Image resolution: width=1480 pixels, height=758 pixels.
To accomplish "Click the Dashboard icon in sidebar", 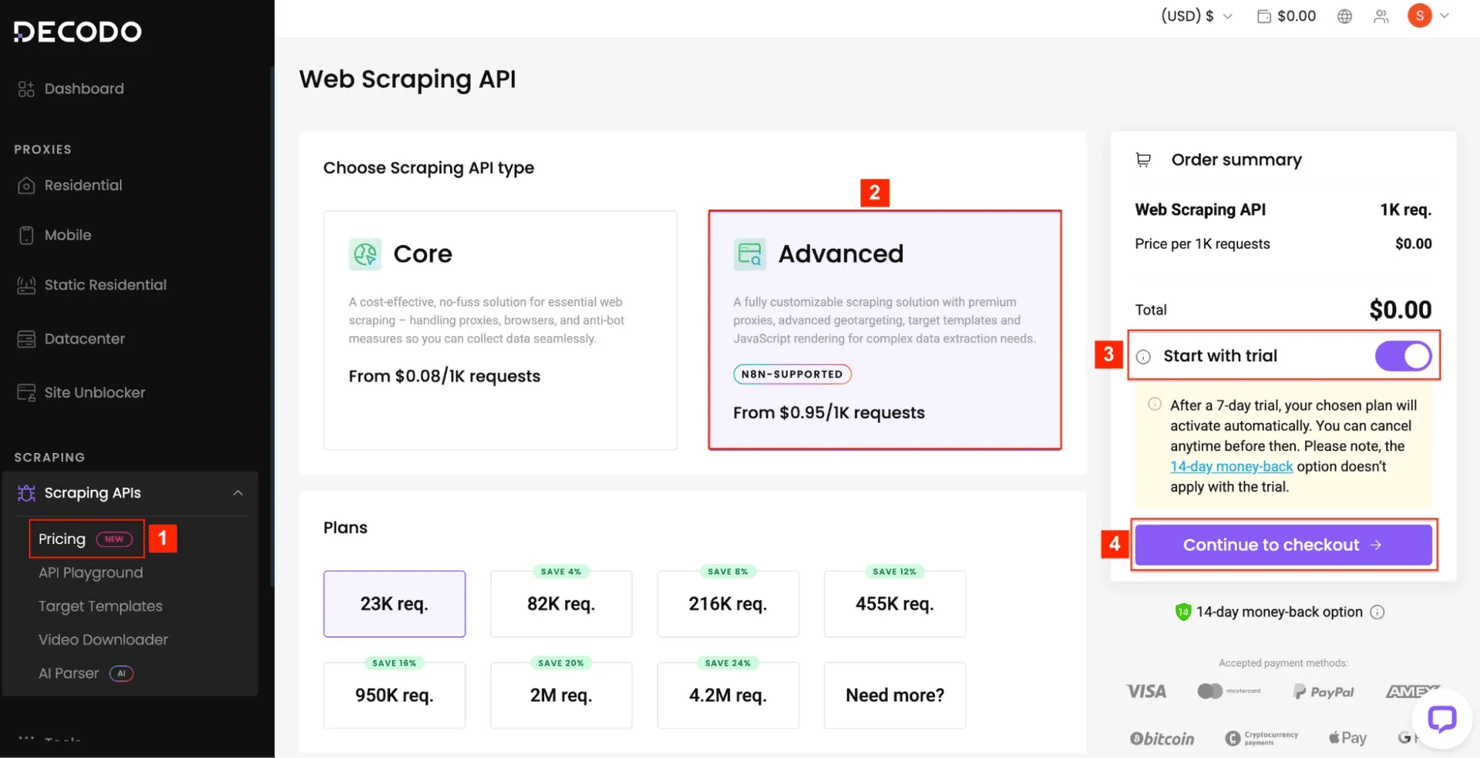I will coord(26,89).
